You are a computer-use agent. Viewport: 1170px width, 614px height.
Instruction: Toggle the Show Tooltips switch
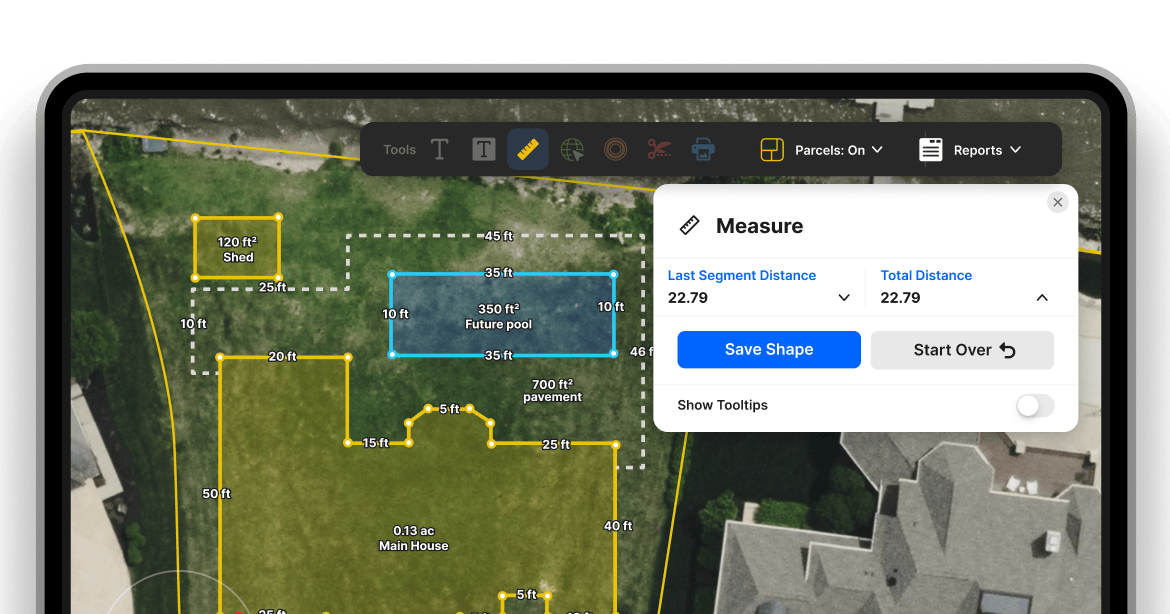pos(1035,406)
